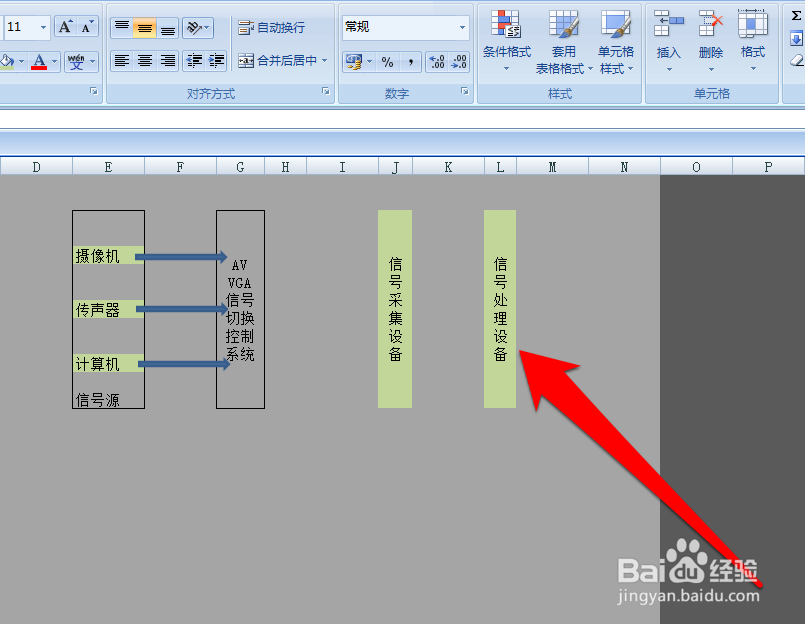Click 合并后居中 merge and center
The height and width of the screenshot is (624, 805).
point(278,61)
